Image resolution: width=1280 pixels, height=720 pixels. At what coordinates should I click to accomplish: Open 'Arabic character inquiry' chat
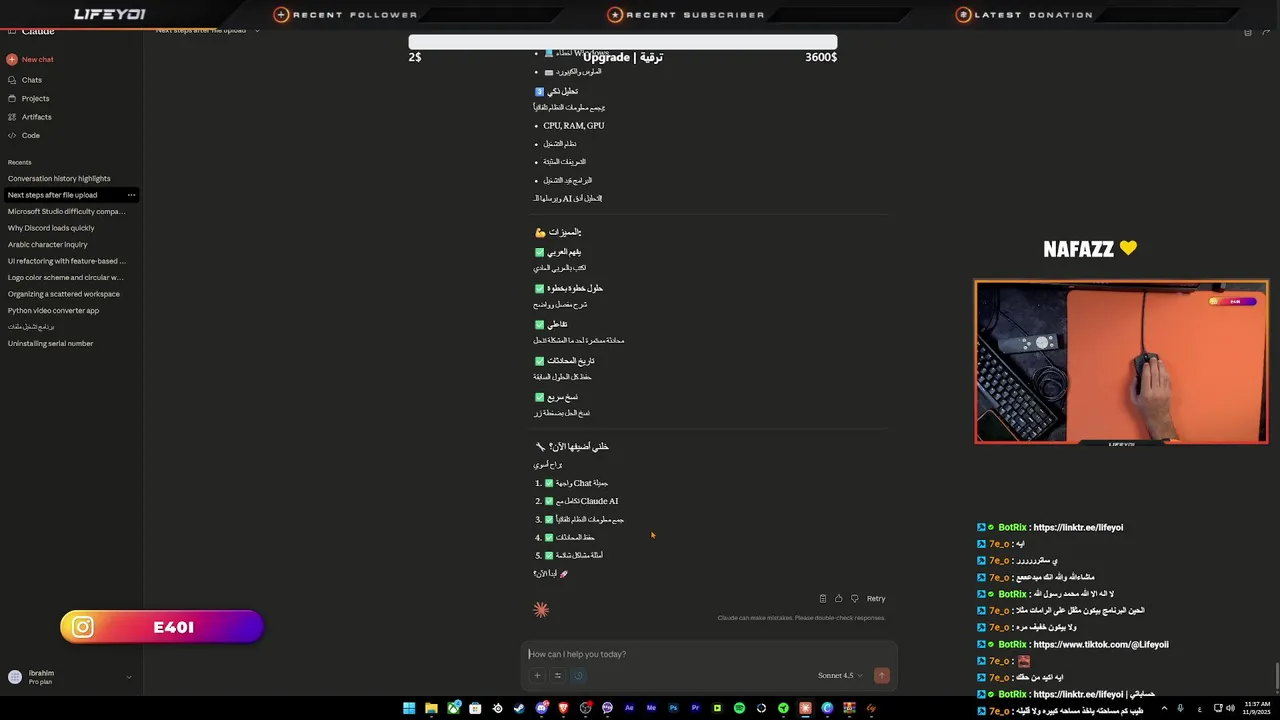47,244
